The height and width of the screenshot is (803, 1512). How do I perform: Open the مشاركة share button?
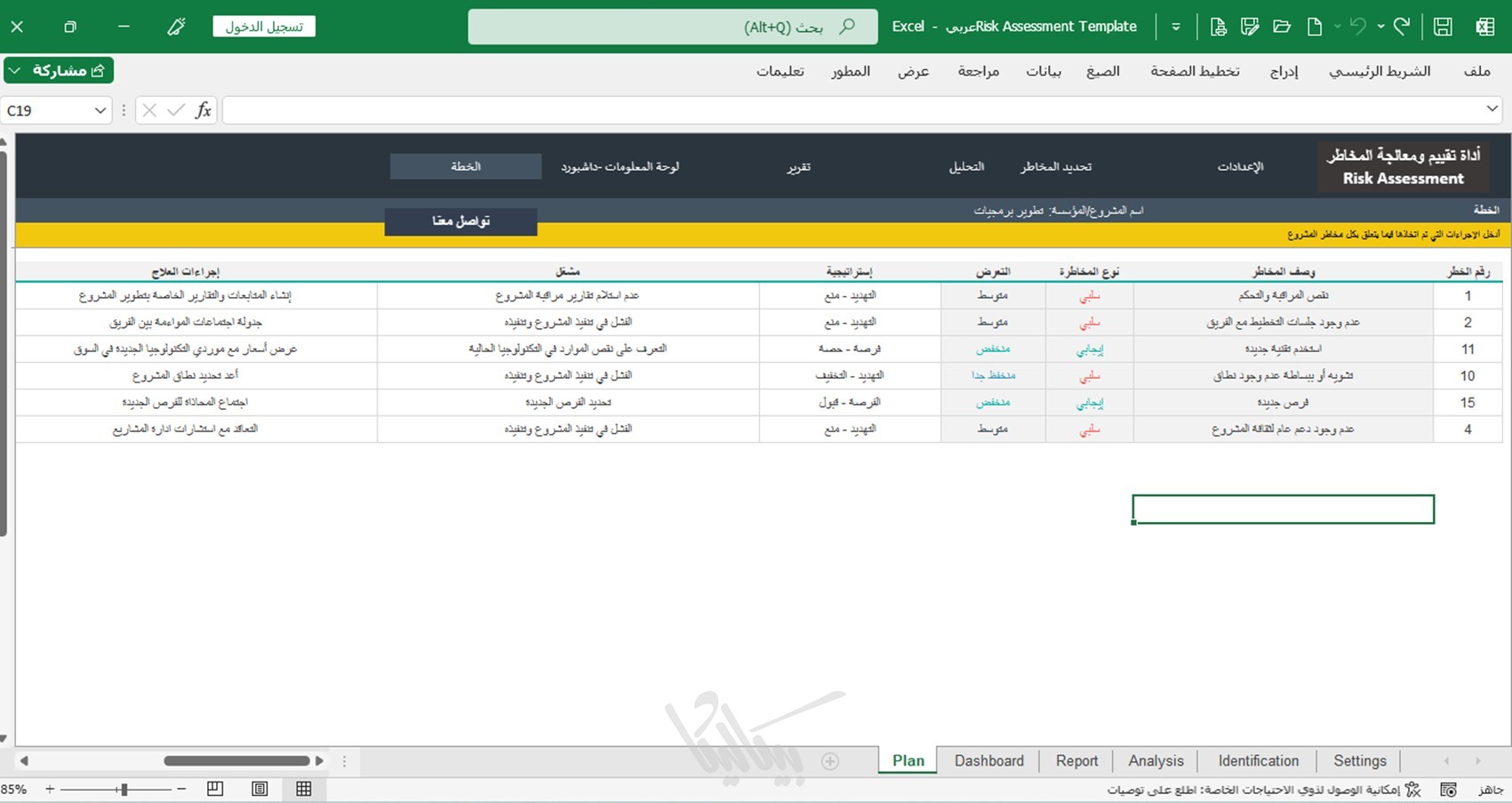tap(59, 70)
